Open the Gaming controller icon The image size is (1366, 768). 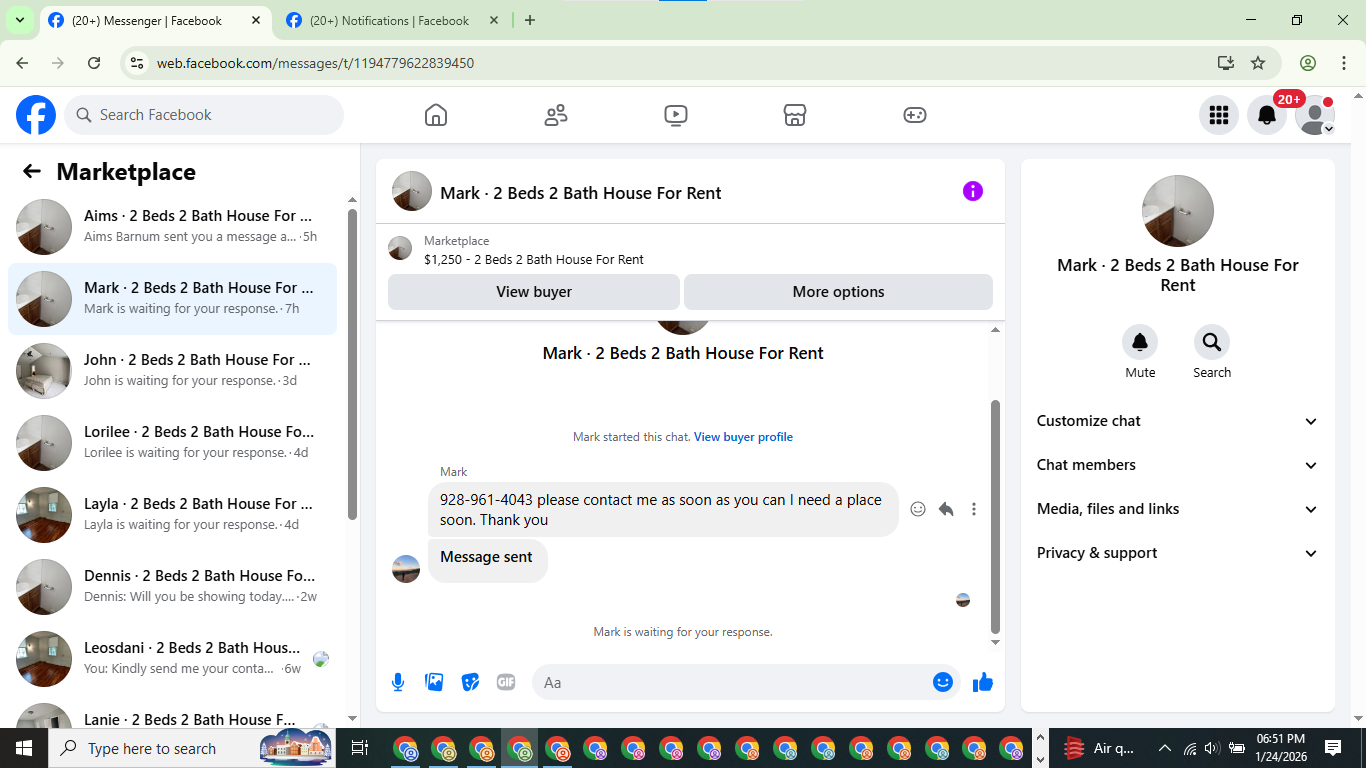pyautogui.click(x=915, y=115)
